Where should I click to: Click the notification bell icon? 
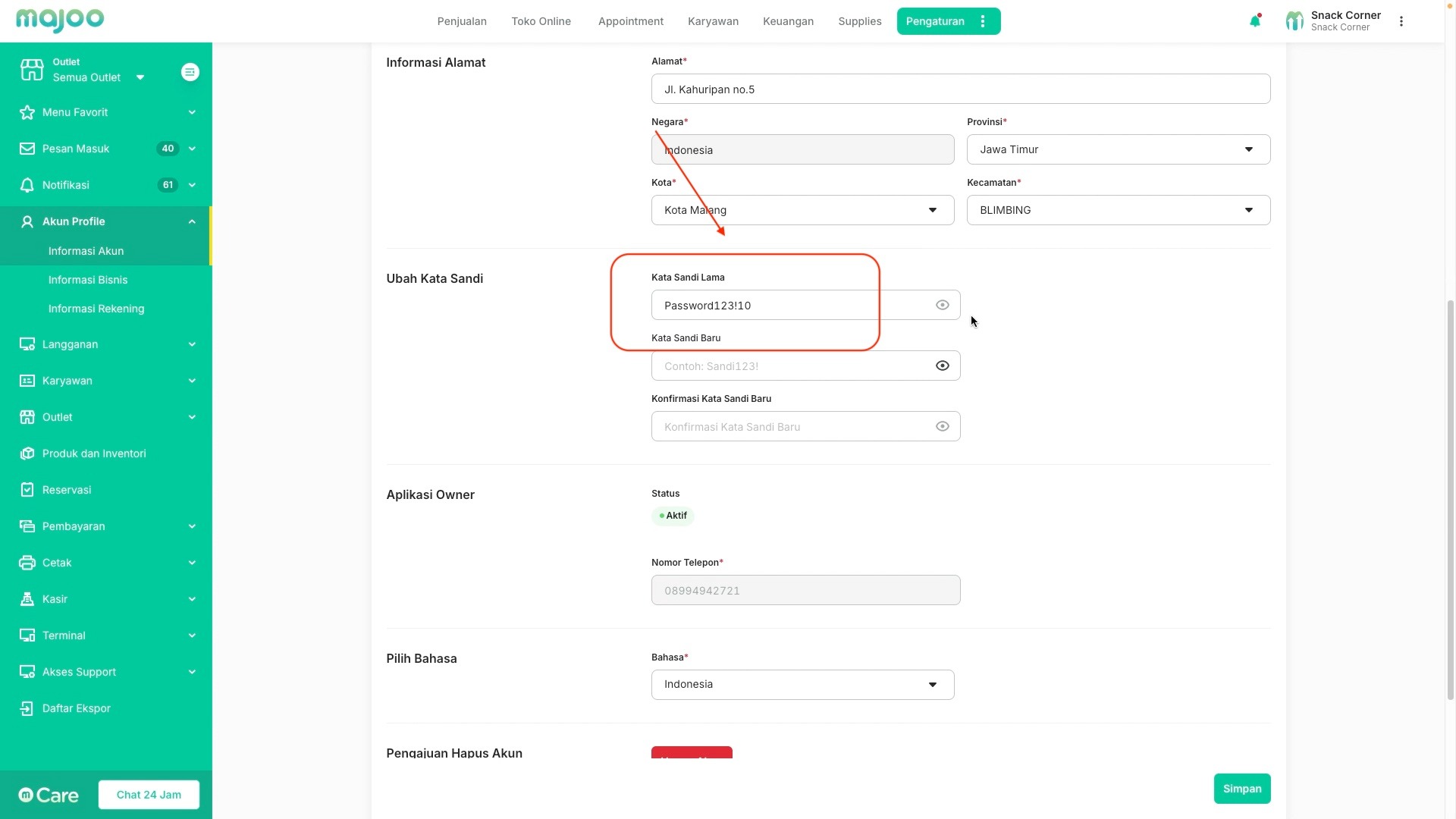1254,21
